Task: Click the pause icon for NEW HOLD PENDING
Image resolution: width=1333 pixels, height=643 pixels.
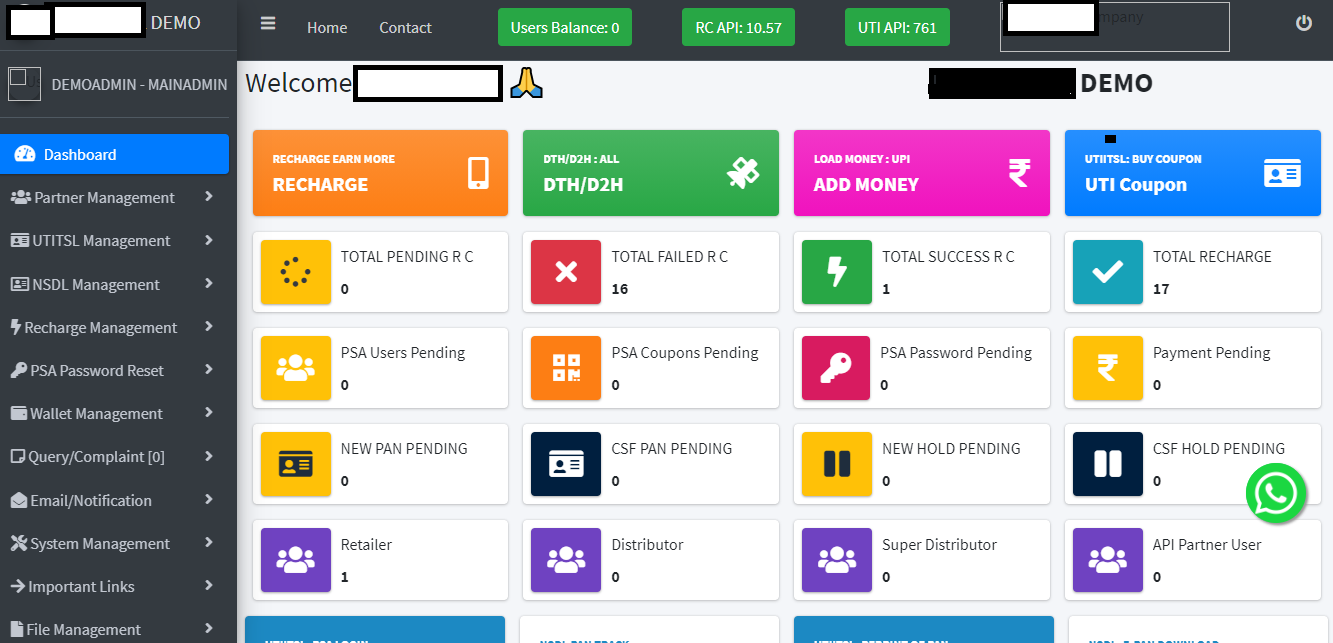Action: coord(836,464)
